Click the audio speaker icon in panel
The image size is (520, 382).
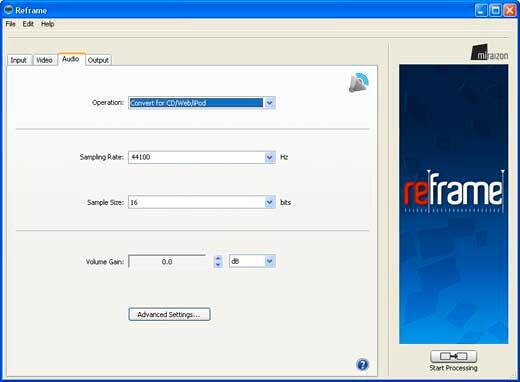[x=359, y=83]
